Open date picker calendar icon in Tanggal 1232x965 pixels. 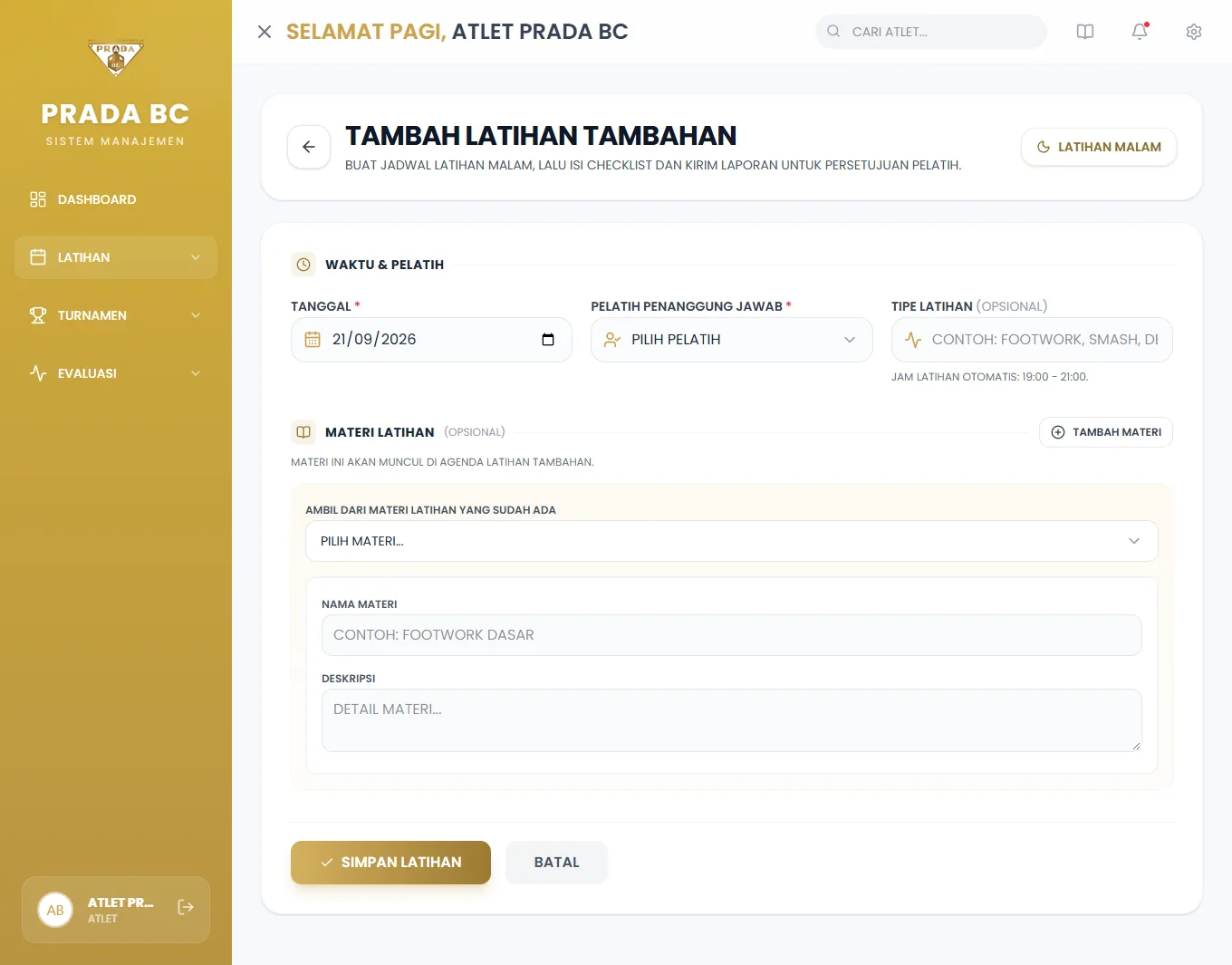pyautogui.click(x=548, y=340)
